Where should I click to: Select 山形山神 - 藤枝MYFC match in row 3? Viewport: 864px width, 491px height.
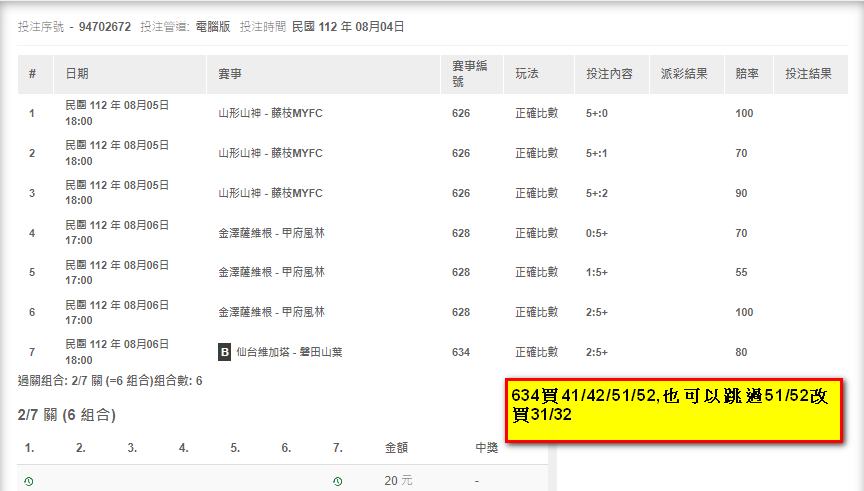pyautogui.click(x=270, y=193)
